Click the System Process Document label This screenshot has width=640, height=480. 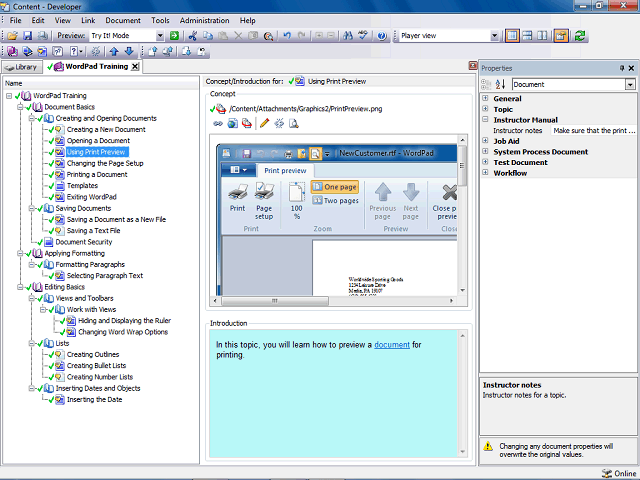pyautogui.click(x=540, y=152)
